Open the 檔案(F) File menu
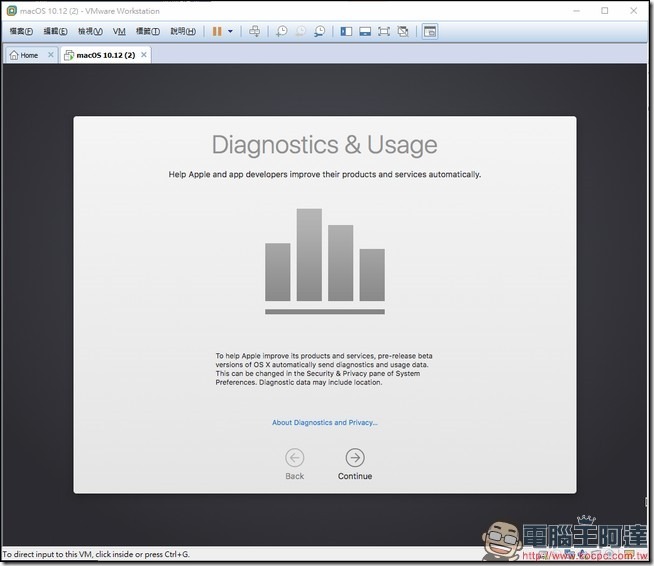 21,31
